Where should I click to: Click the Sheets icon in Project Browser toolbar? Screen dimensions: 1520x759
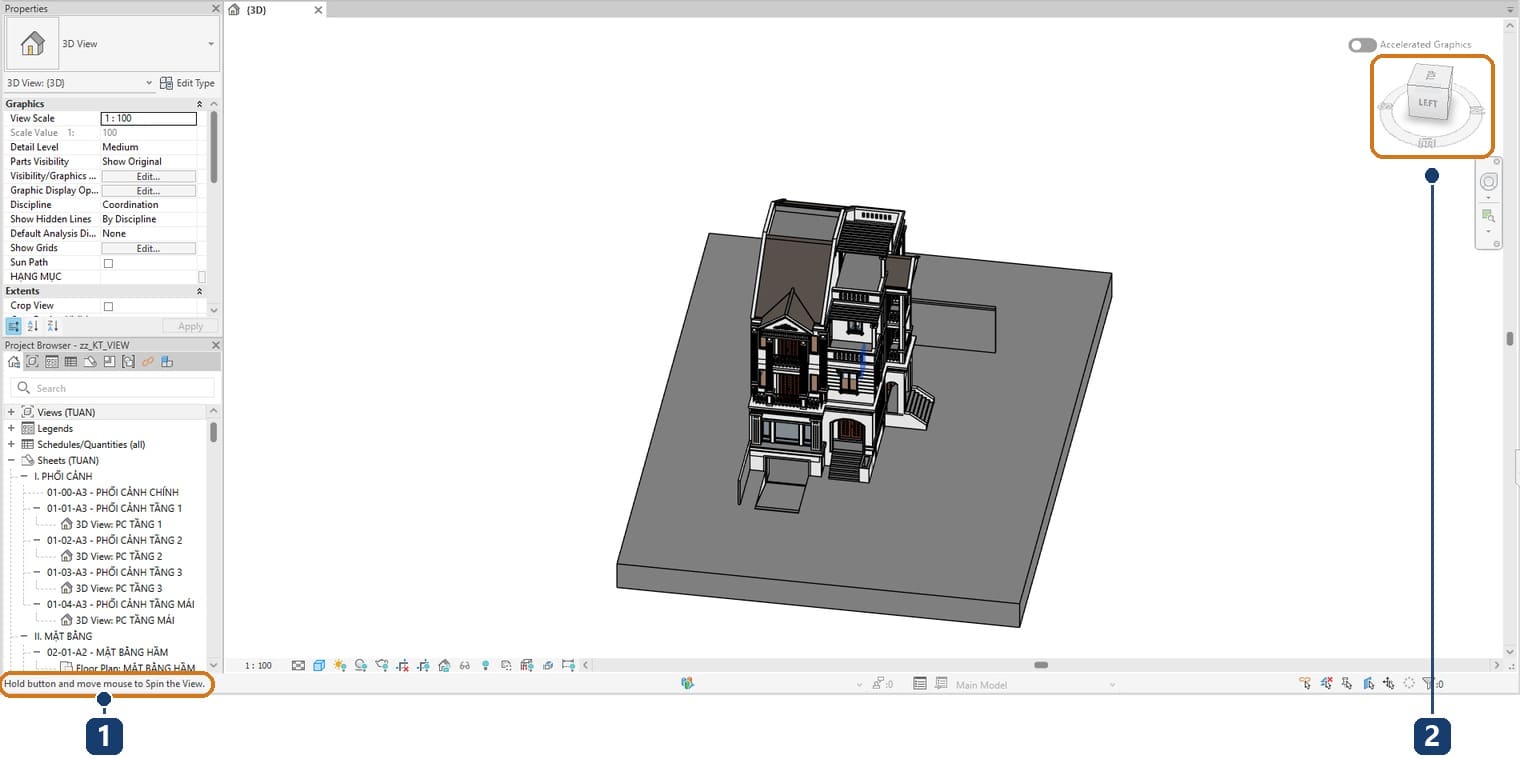click(90, 362)
